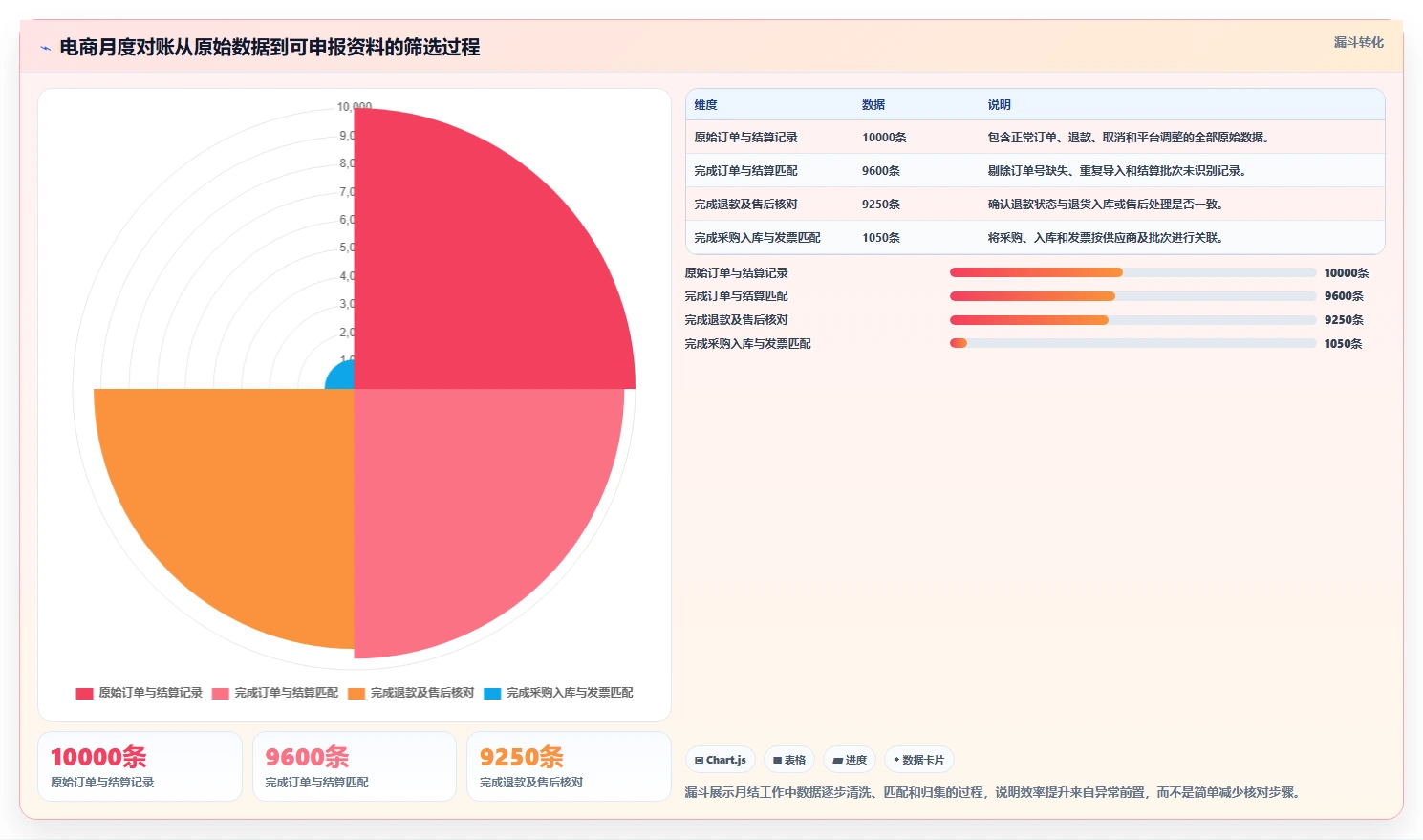Click the description starting 包含正常订单
The height and width of the screenshot is (840, 1423).
point(1129,138)
